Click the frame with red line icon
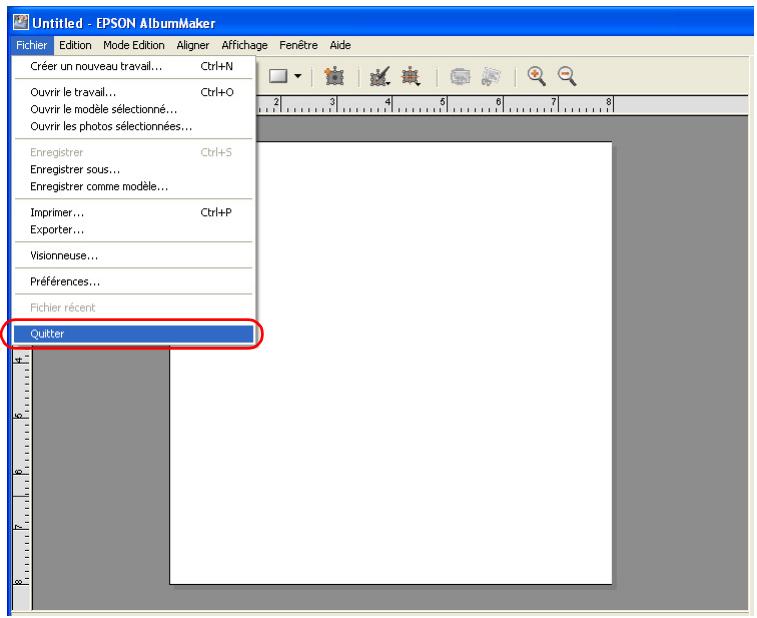This screenshot has width=757, height=618. 410,76
